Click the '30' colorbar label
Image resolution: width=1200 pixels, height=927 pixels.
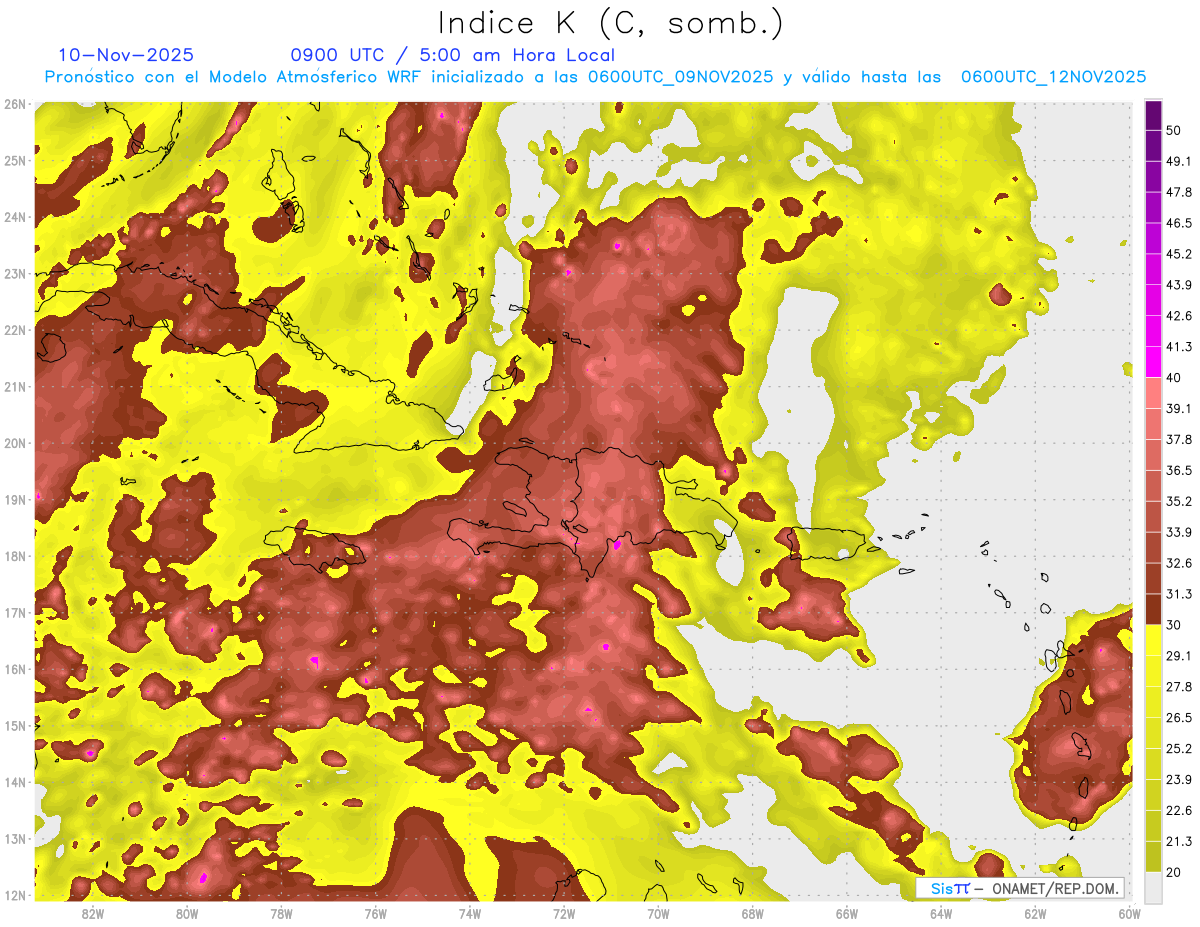point(1174,624)
